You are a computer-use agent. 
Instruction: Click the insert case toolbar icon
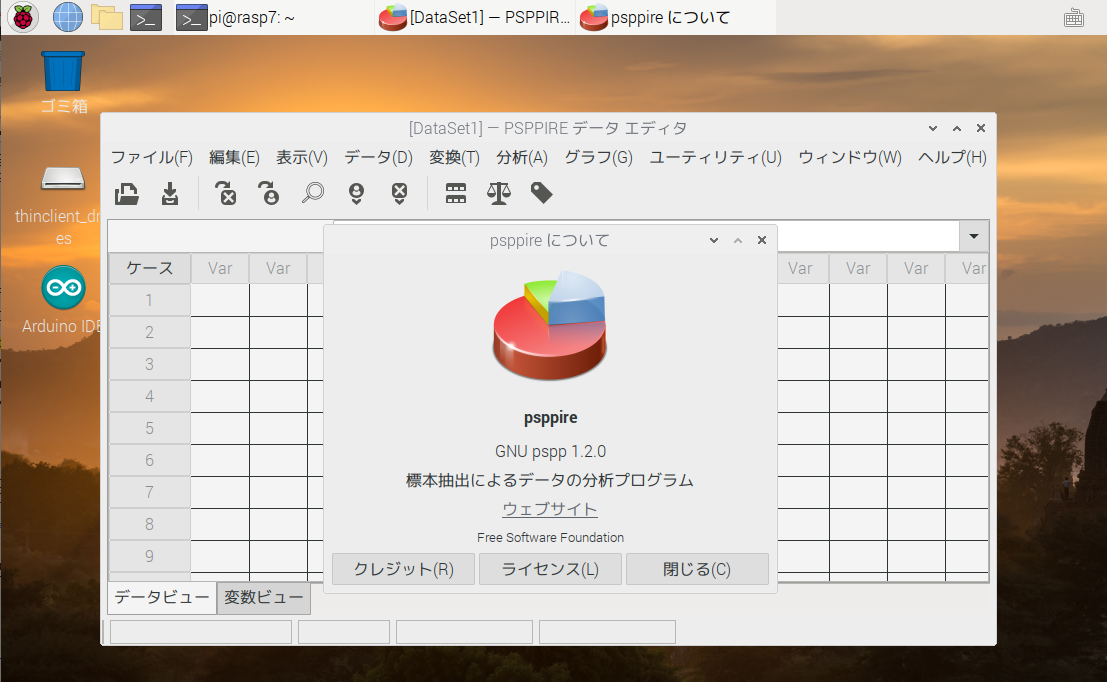pos(357,193)
